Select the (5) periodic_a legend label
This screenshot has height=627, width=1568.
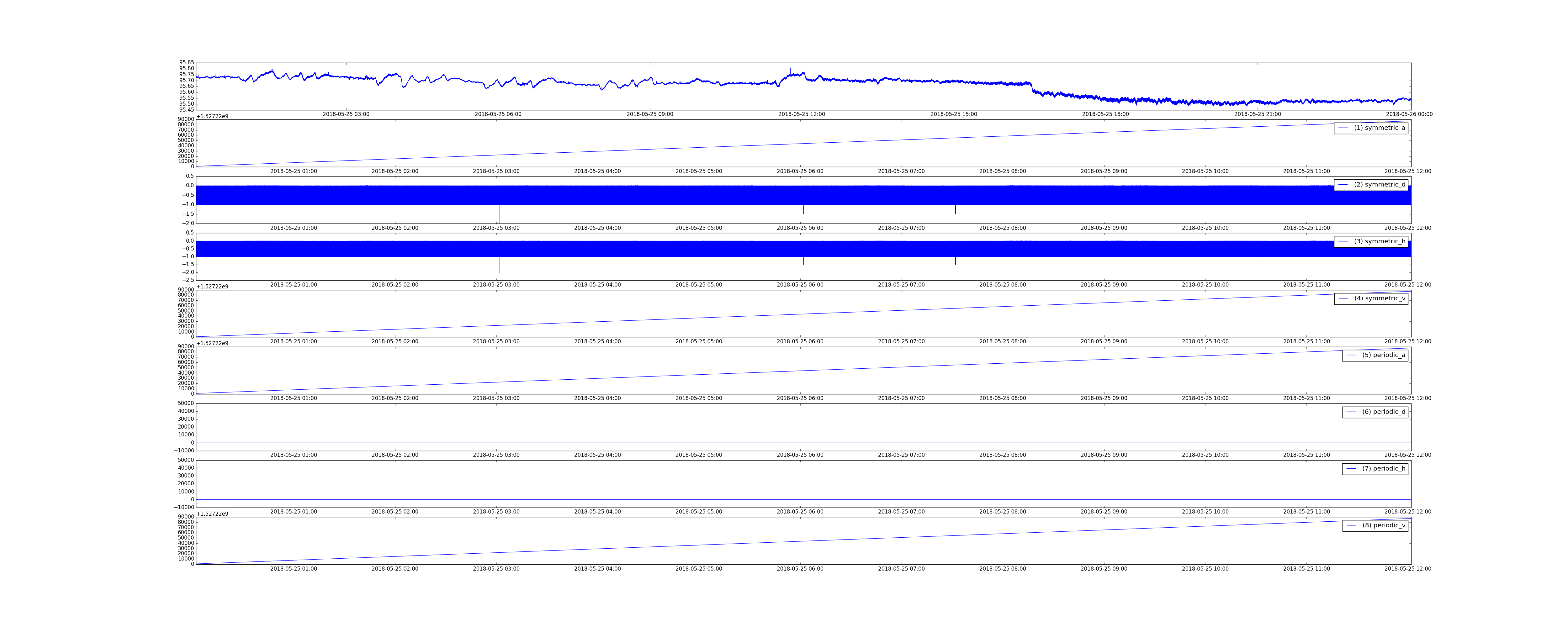click(x=1384, y=355)
